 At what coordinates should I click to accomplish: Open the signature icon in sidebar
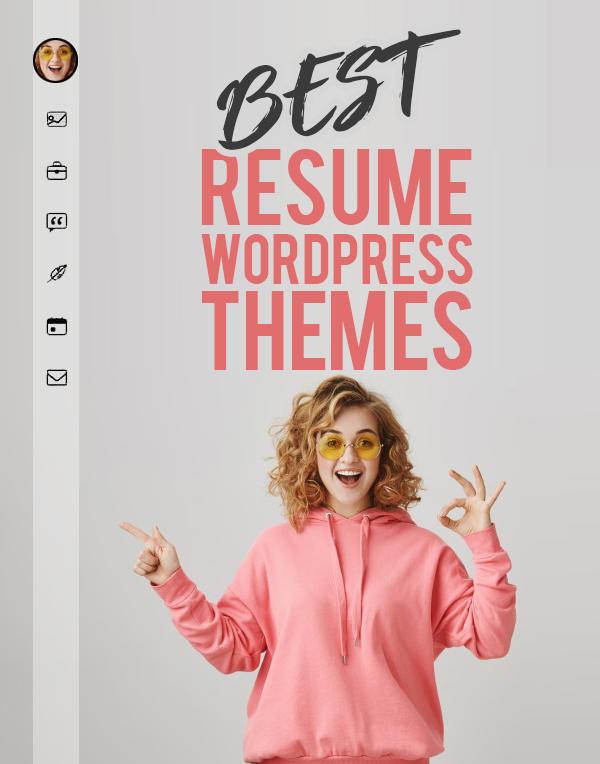tap(57, 119)
